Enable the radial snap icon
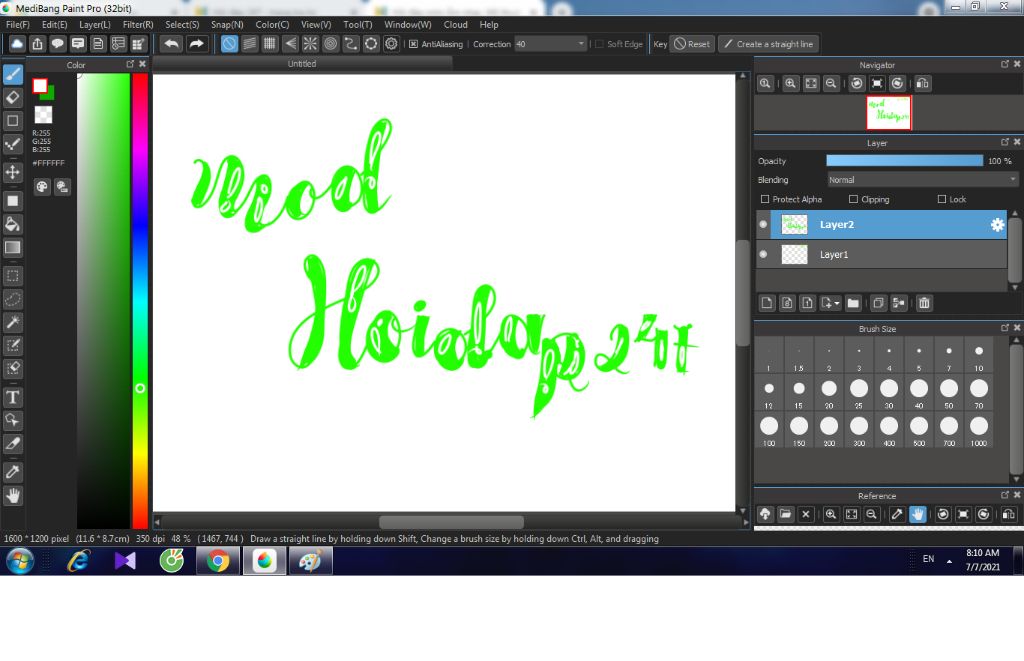 tap(310, 44)
